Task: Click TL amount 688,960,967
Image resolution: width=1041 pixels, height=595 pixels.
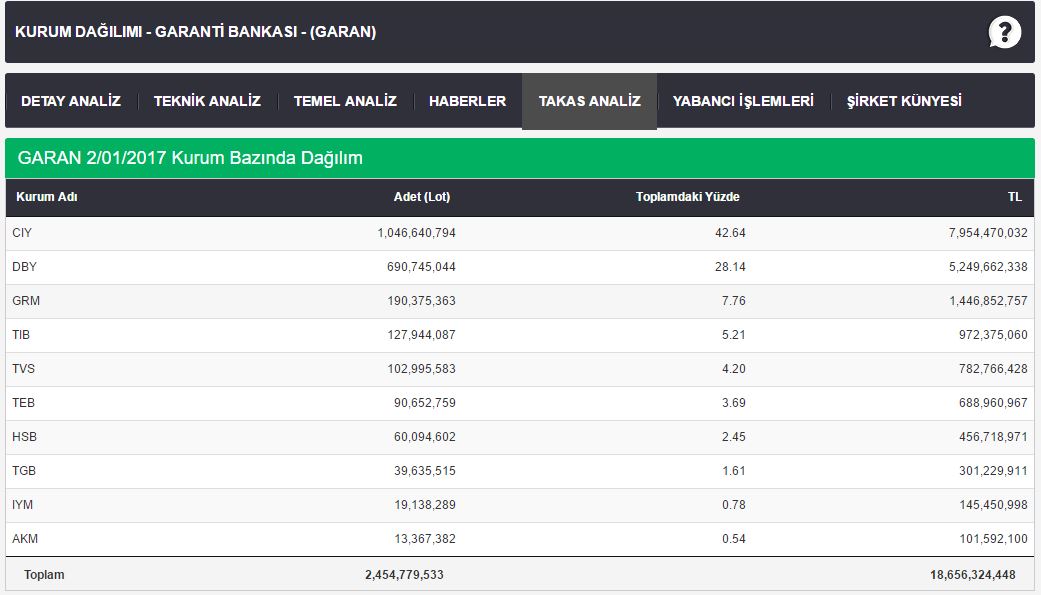Action: 993,402
